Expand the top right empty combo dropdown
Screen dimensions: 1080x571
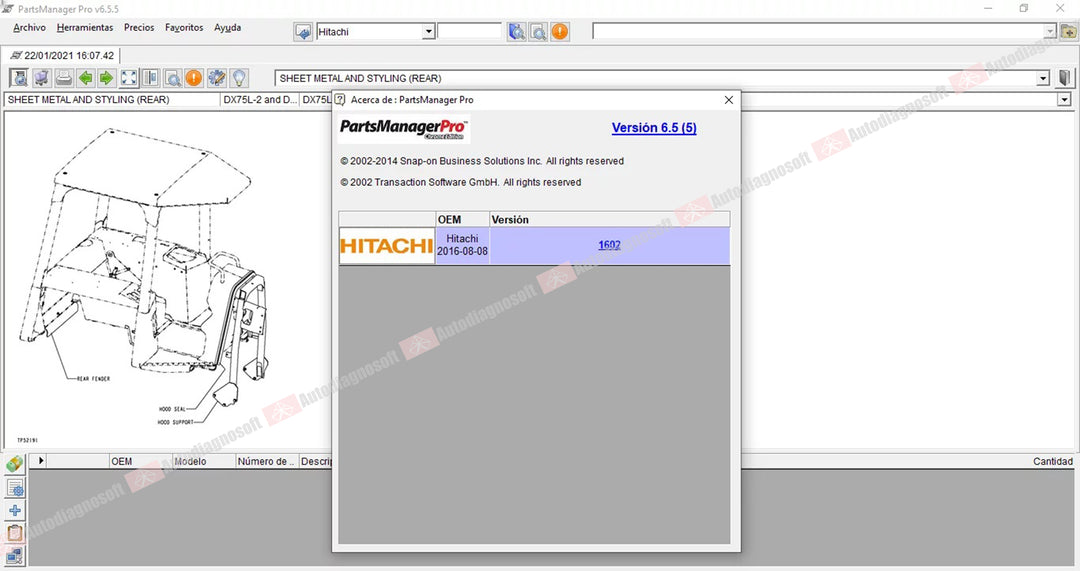pos(1050,32)
